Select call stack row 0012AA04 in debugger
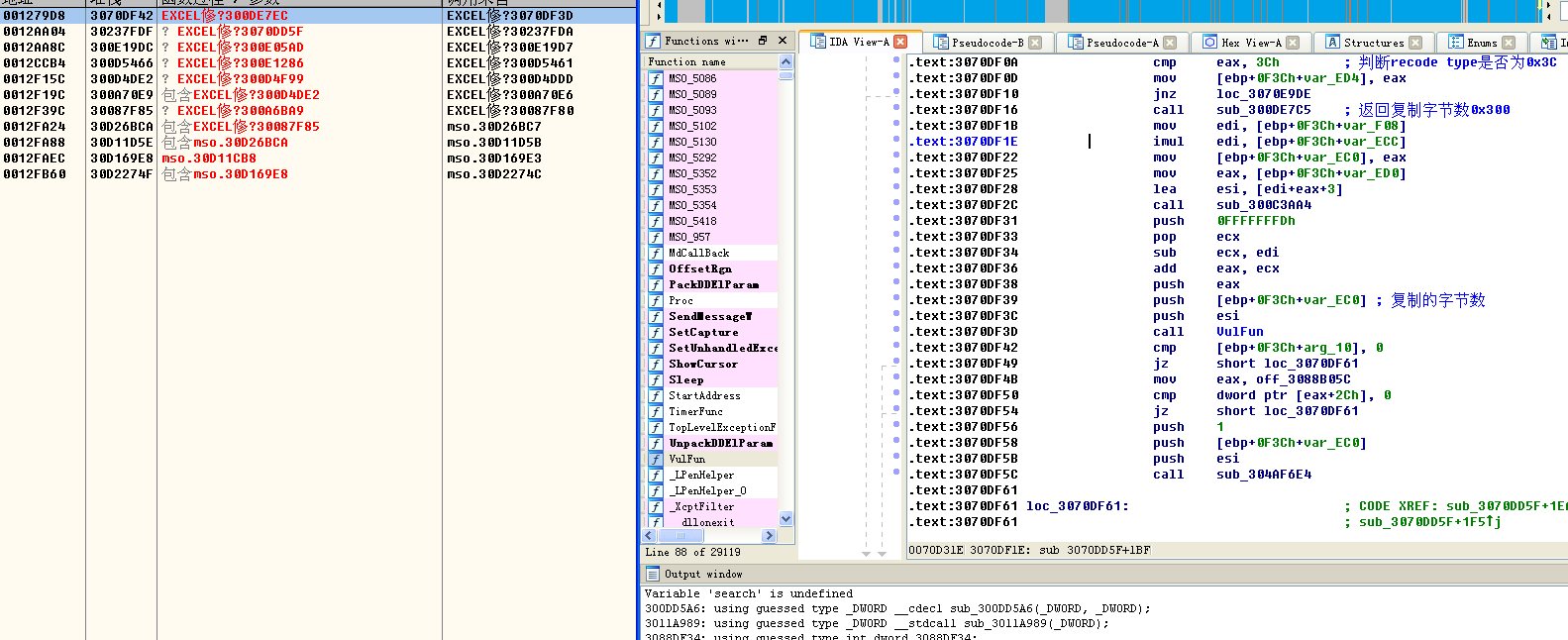 coord(317,31)
